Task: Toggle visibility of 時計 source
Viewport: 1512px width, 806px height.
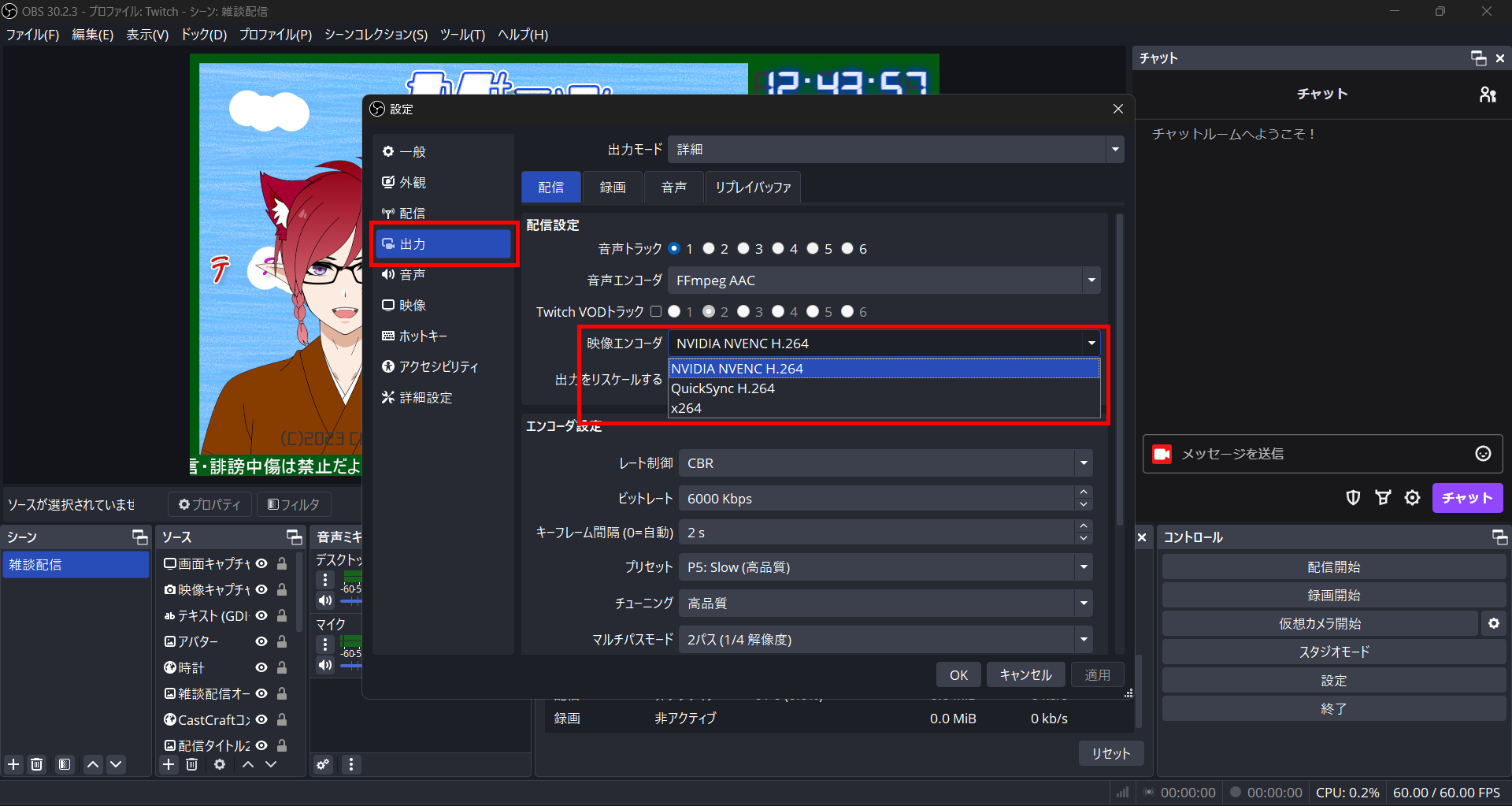Action: 261,667
